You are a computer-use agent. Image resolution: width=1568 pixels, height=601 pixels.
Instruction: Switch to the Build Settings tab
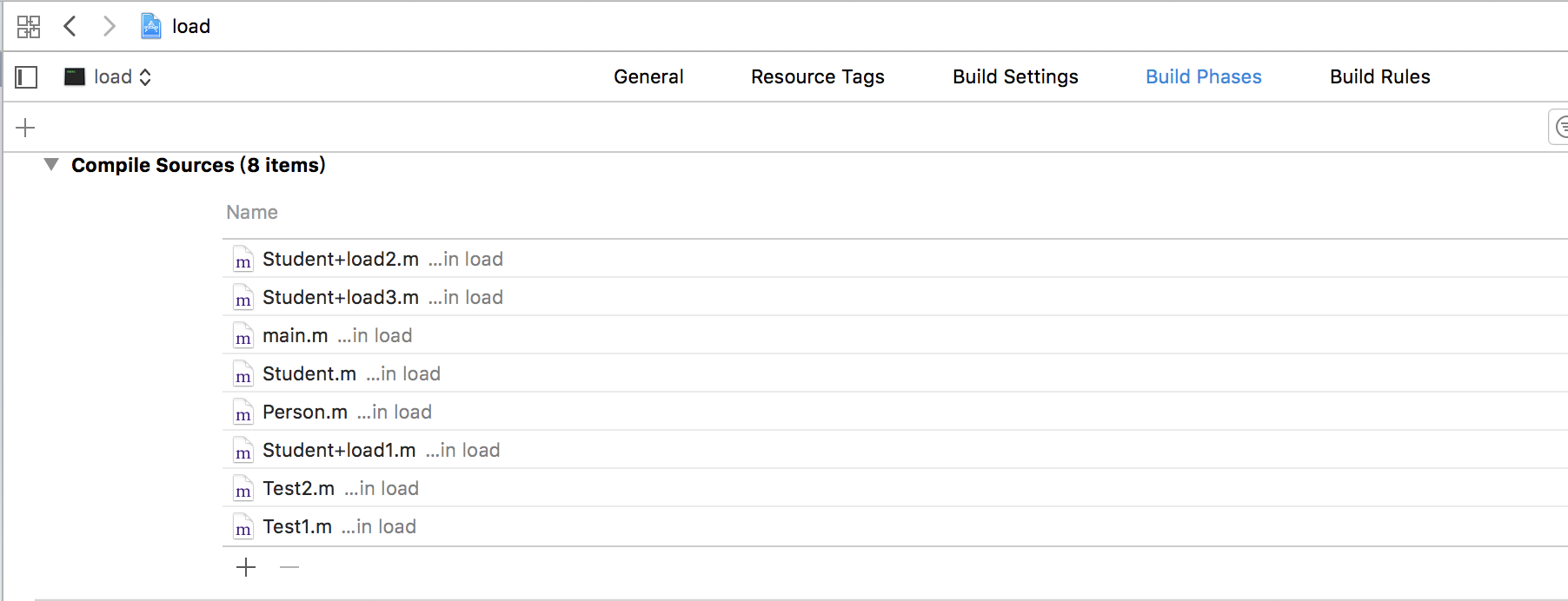(x=1015, y=77)
